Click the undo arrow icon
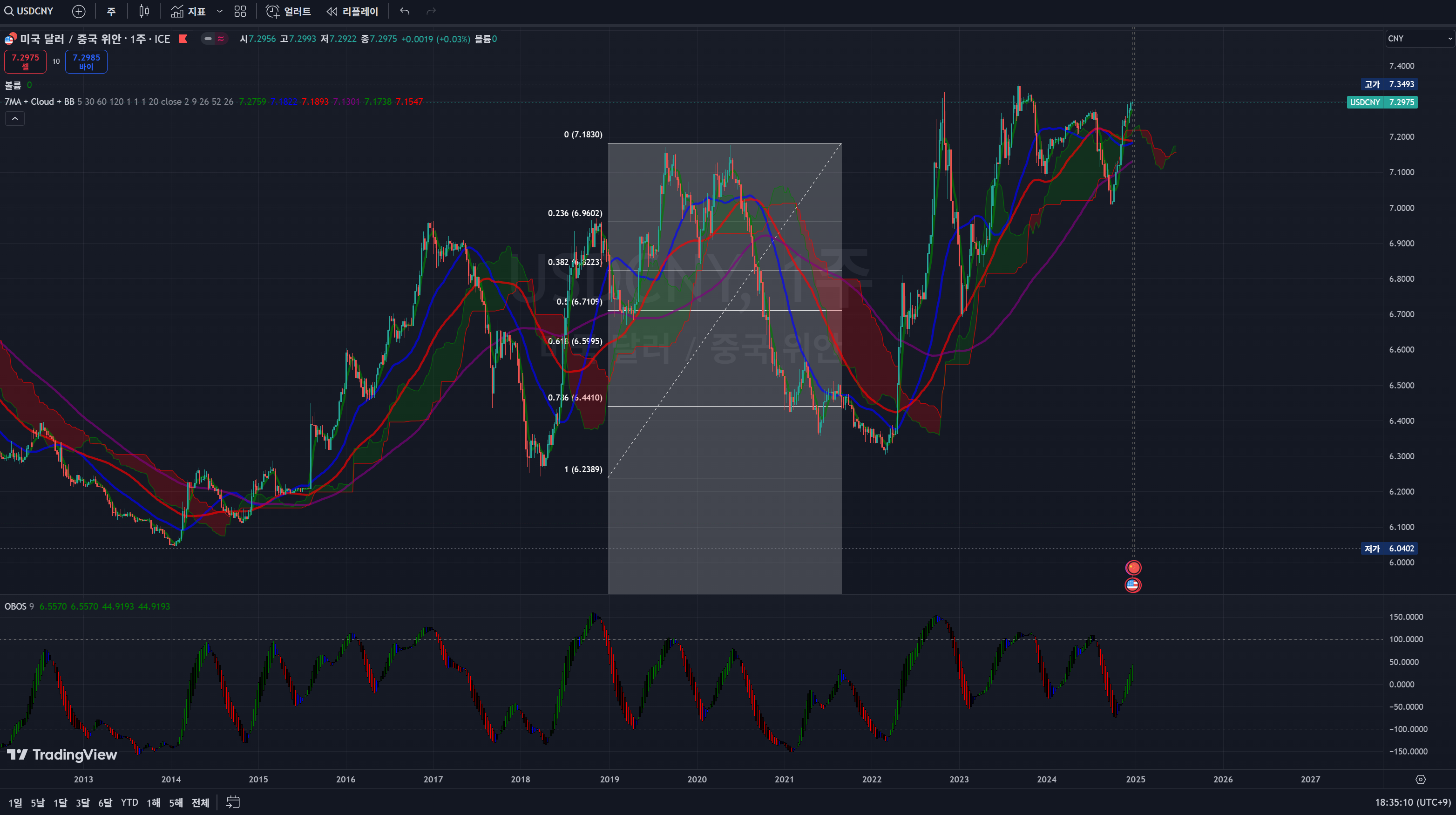Viewport: 1456px width, 815px height. point(405,11)
